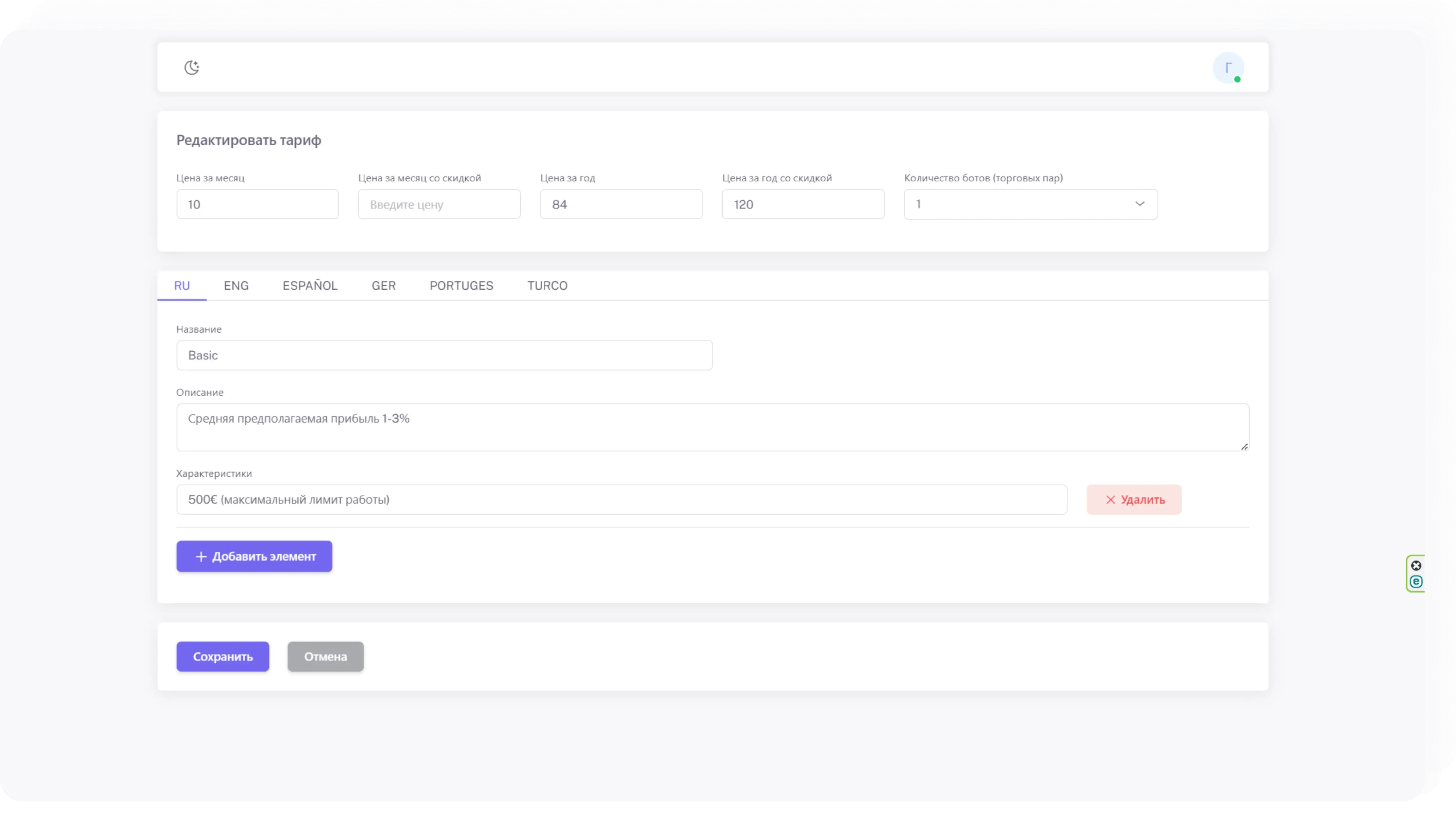
Task: Click the Цена за месяц со скидкой label
Action: click(x=419, y=178)
